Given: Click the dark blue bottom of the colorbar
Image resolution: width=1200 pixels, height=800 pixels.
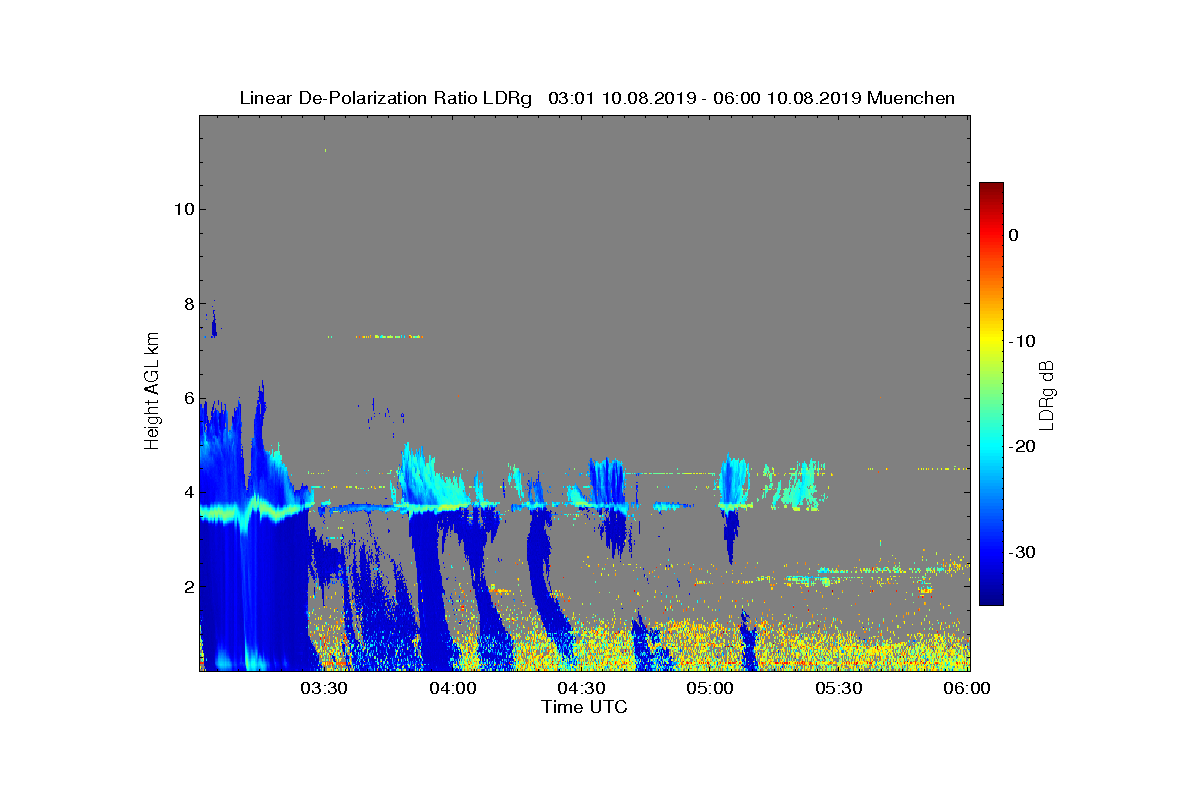Looking at the screenshot, I should click(x=991, y=597).
